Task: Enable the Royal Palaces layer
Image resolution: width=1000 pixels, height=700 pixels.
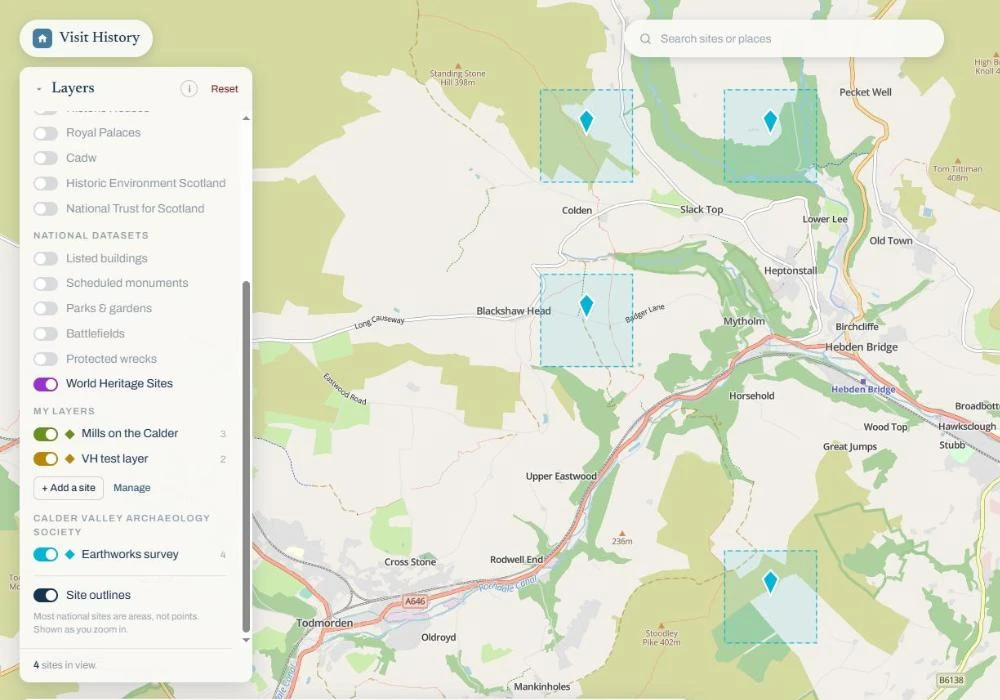Action: pyautogui.click(x=45, y=133)
